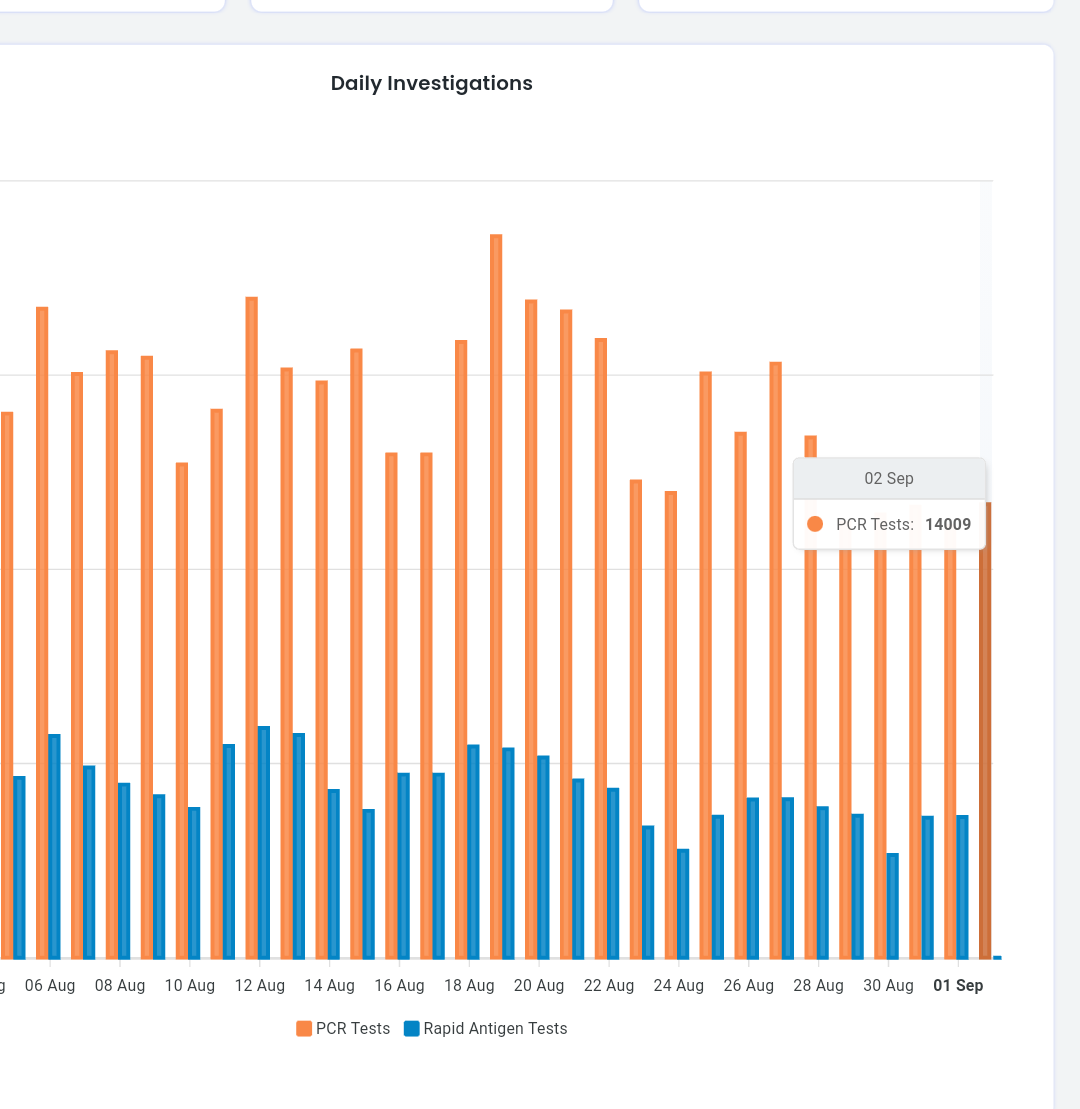Pick the blue Rapid Antigen bar for 12 Aug
Viewport: 1080px width, 1109px height.
[x=264, y=842]
